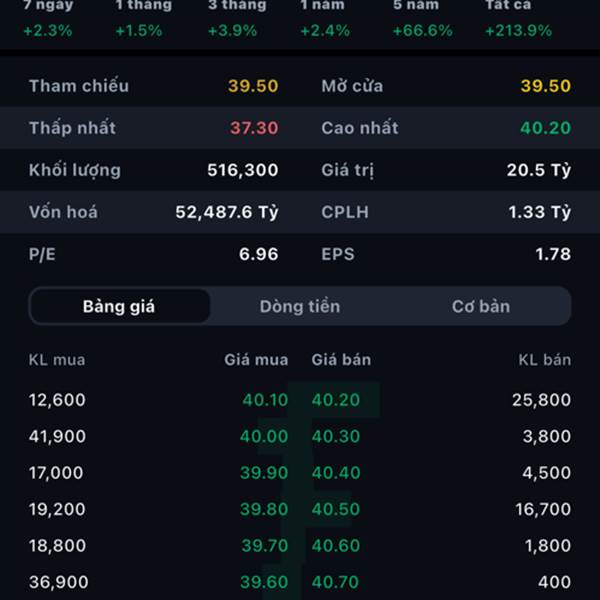Tap the 39.60 bid price

(x=265, y=582)
